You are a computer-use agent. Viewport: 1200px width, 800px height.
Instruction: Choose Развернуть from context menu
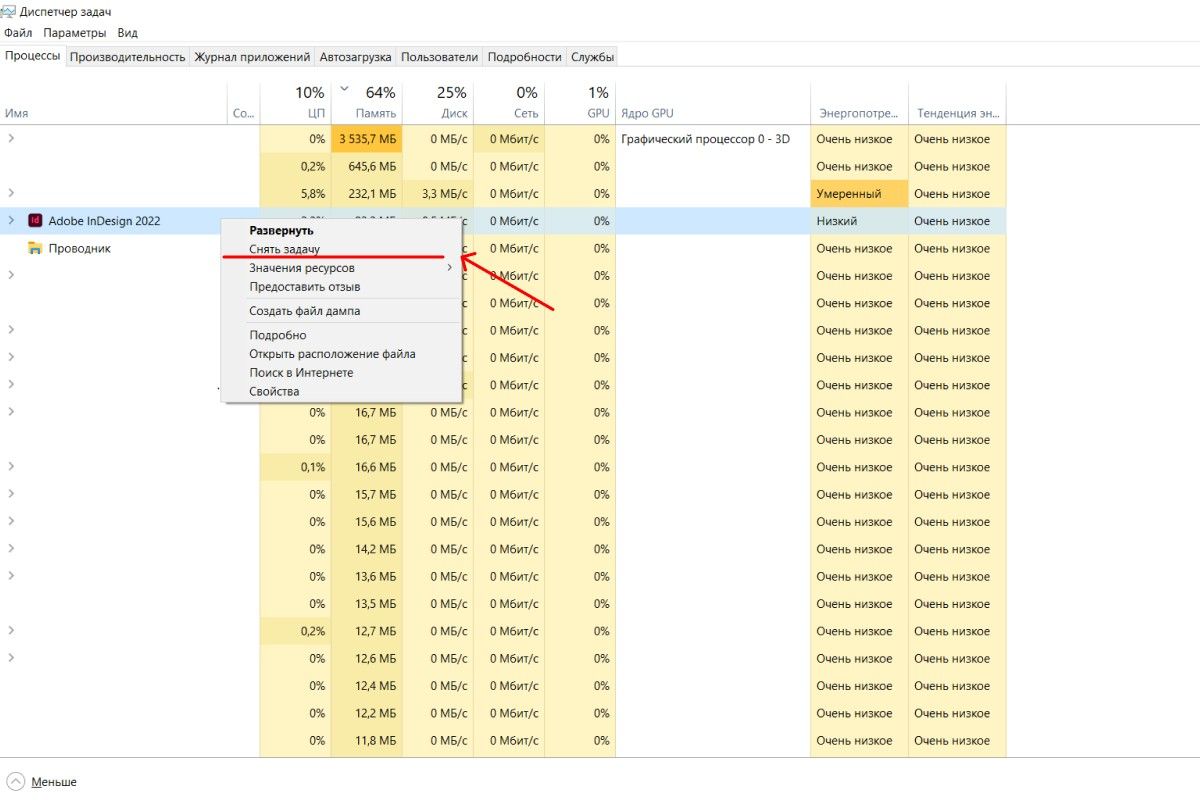click(x=281, y=230)
